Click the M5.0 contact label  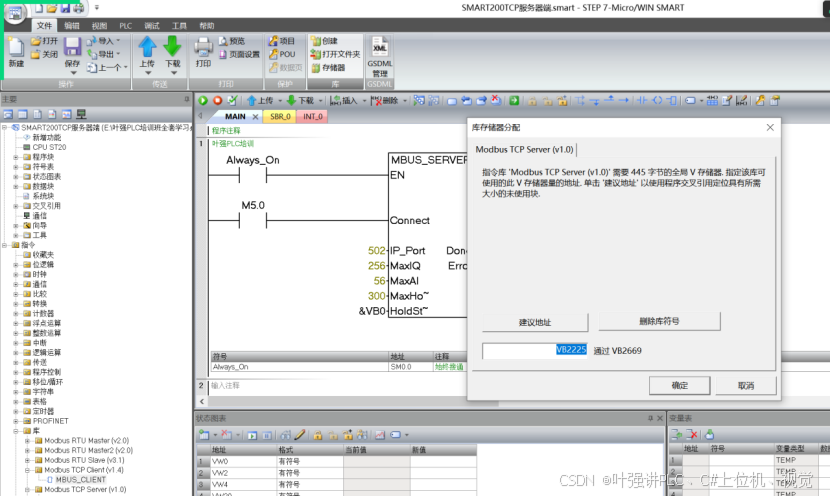point(253,205)
